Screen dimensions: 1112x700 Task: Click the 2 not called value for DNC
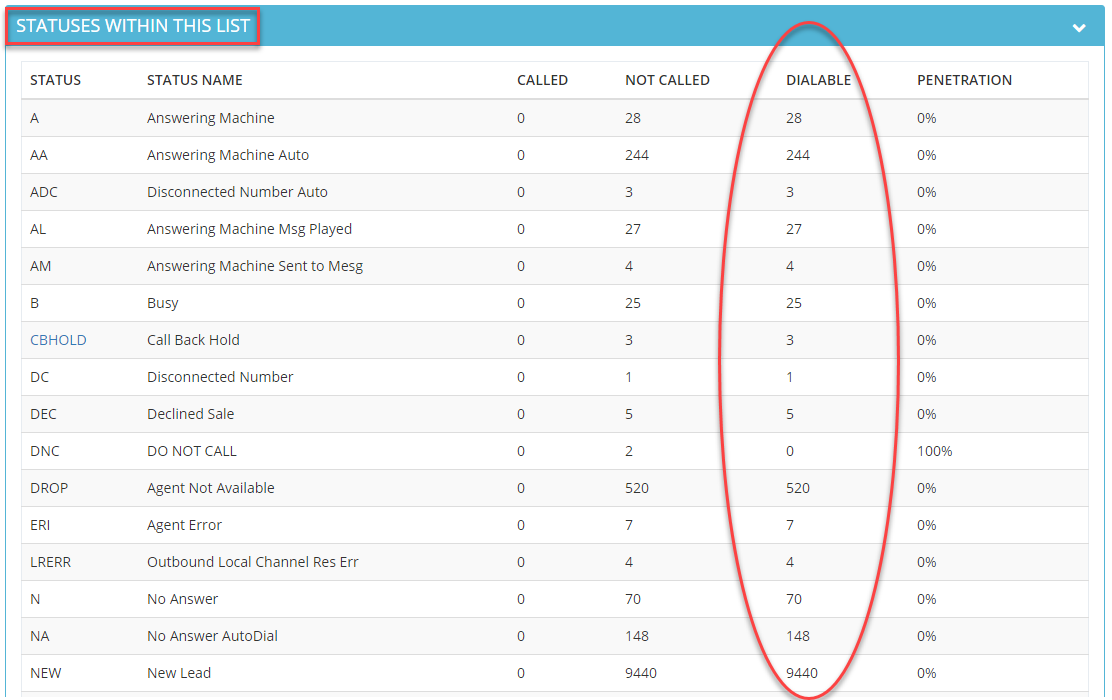[628, 451]
